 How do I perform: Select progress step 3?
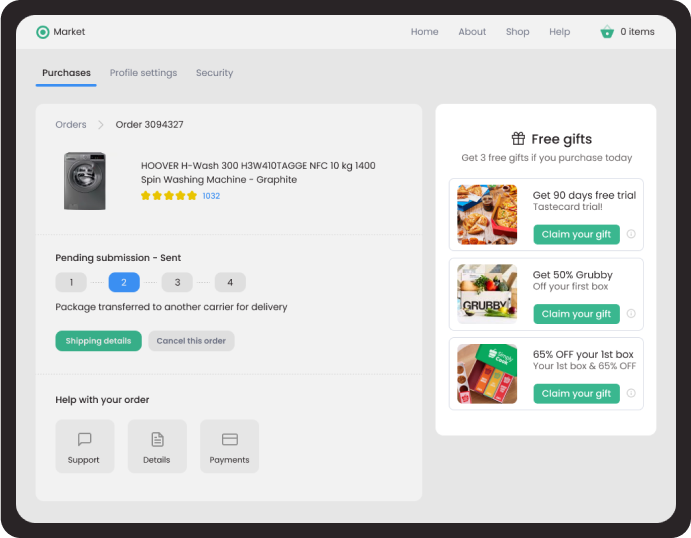pos(177,282)
